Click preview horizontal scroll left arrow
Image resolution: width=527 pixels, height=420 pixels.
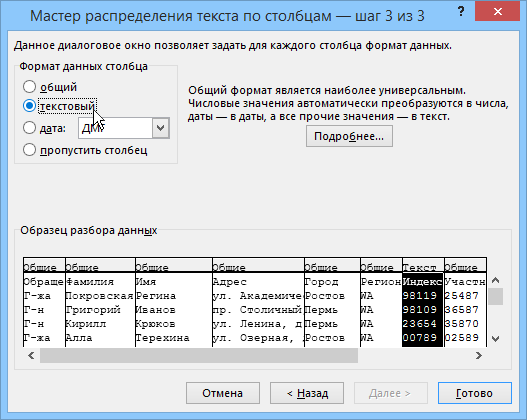(31, 355)
